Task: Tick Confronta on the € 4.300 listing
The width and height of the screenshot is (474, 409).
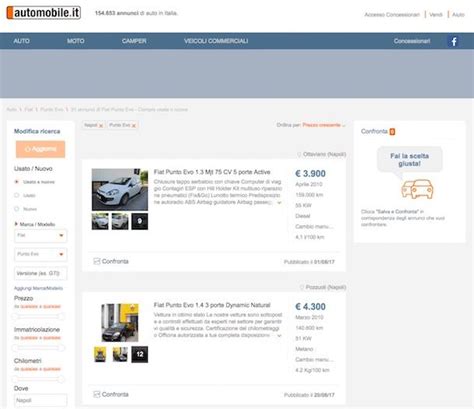Action: (x=97, y=394)
